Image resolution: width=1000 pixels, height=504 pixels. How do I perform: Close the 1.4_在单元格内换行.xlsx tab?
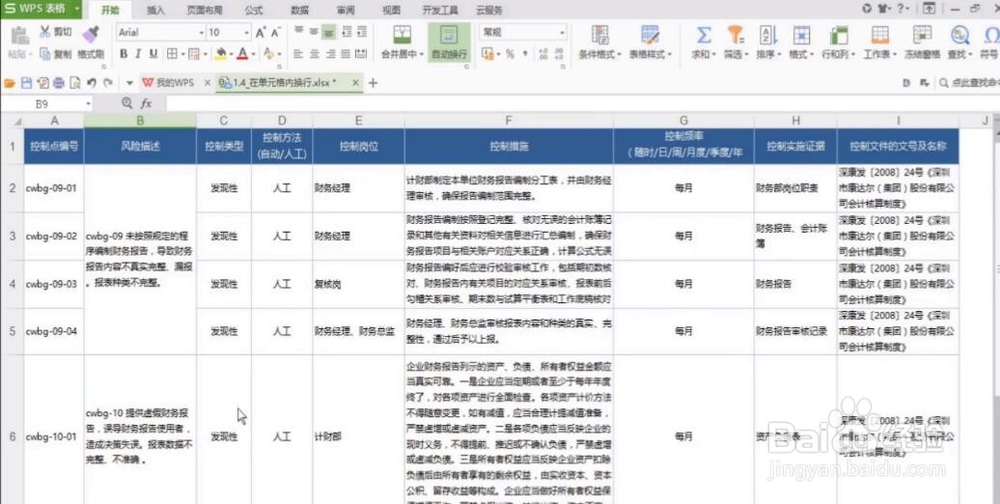(355, 83)
